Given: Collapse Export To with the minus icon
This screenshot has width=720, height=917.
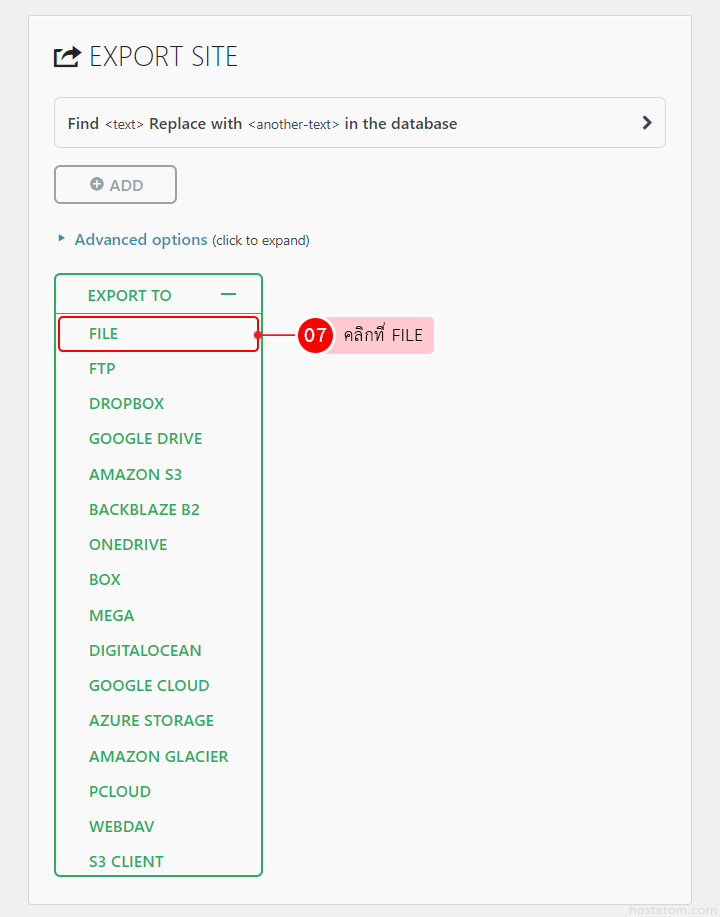Looking at the screenshot, I should click(x=229, y=295).
